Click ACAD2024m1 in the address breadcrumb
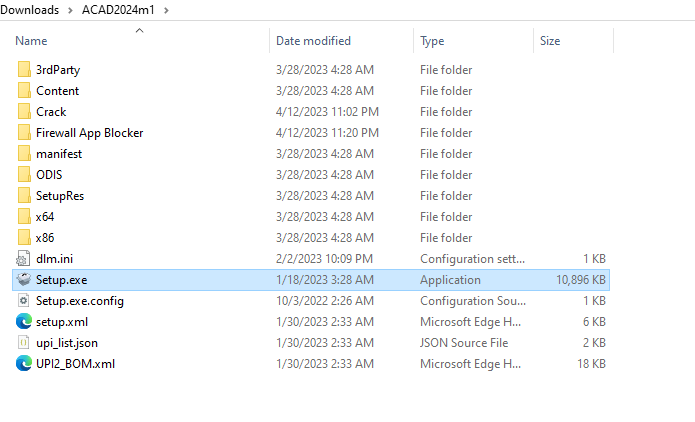 (x=118, y=10)
